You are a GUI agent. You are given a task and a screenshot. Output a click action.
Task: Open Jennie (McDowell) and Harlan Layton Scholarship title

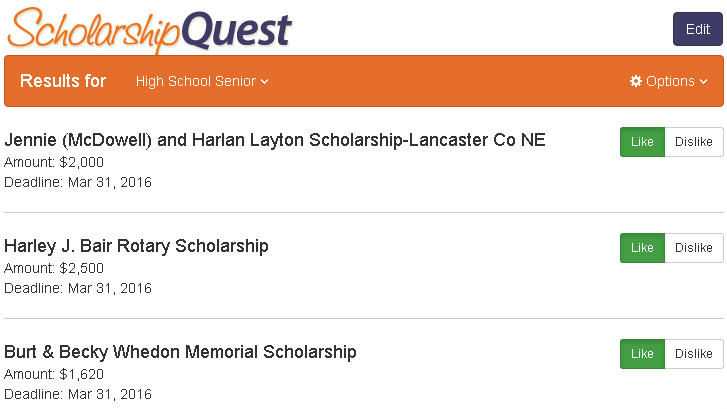[x=274, y=140]
